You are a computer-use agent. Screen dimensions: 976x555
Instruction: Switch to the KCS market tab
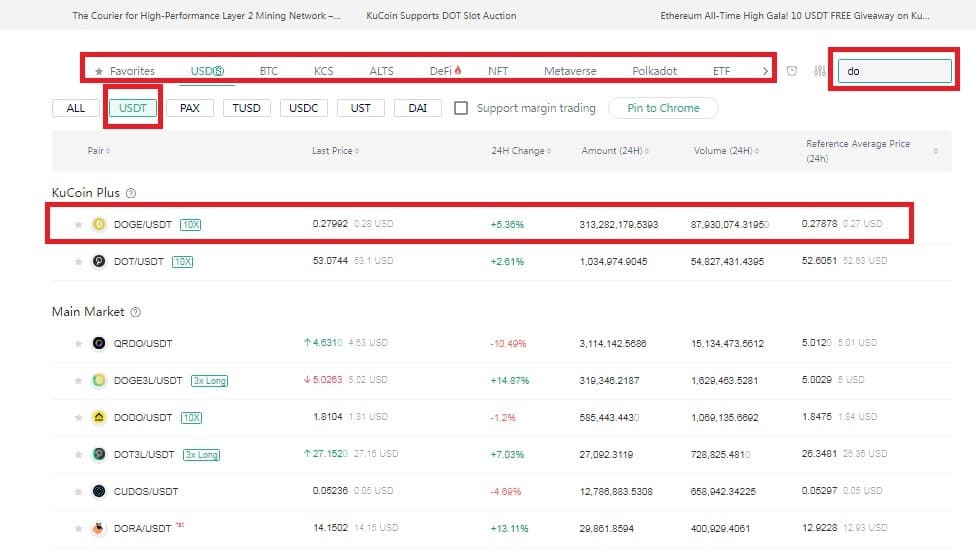pos(324,71)
